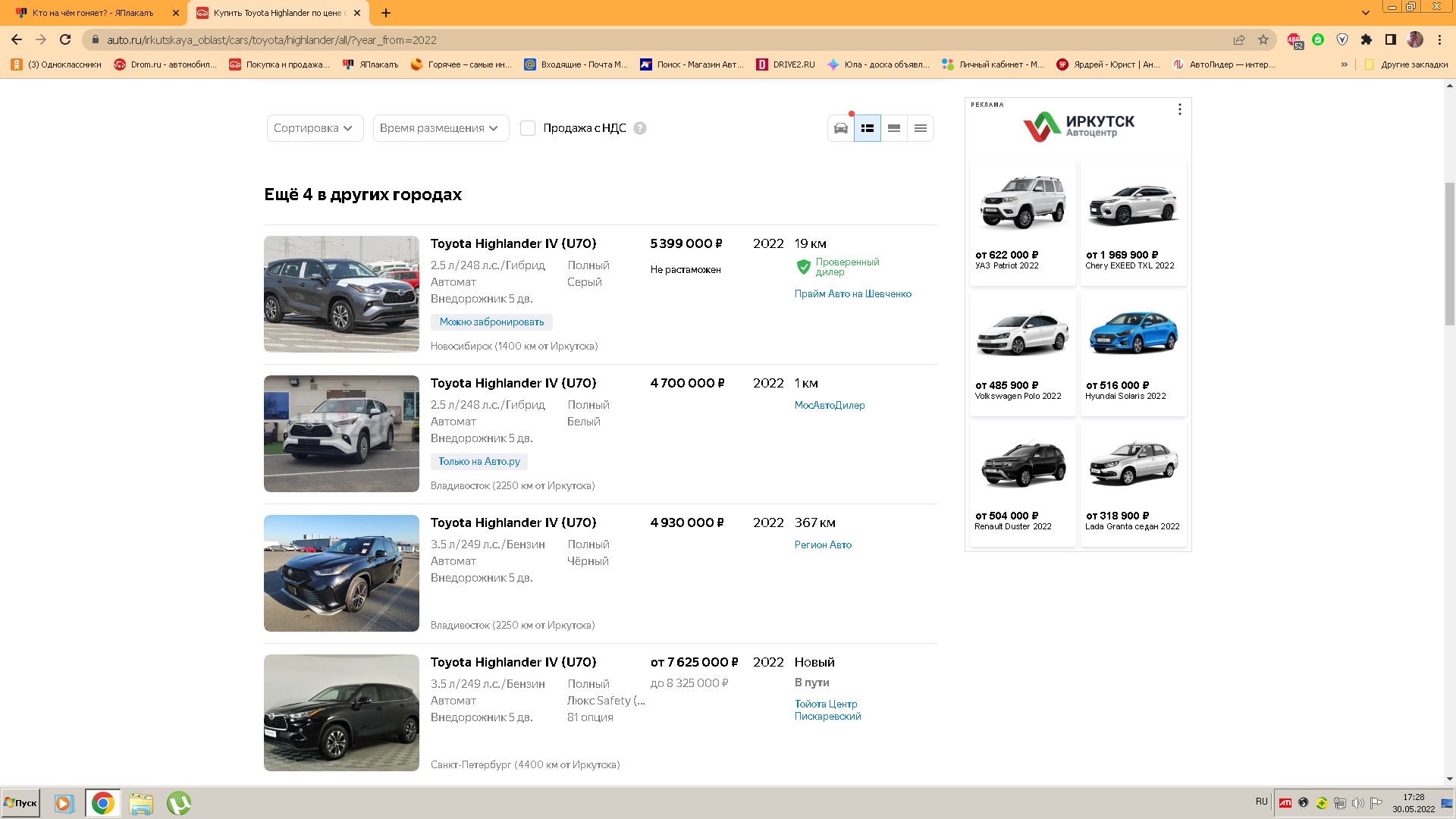Open the file explorer taskbar icon
The image size is (1456, 819).
(x=141, y=803)
